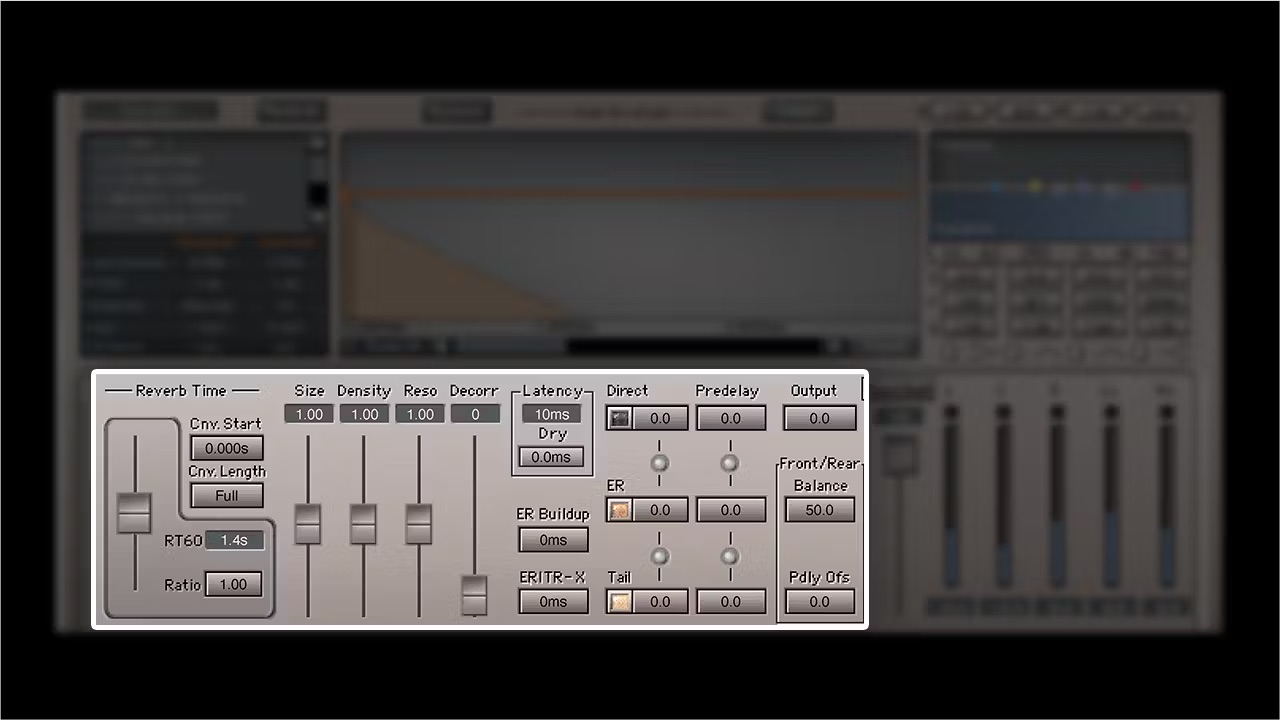
Task: Click the Tail gain value field
Action: click(660, 602)
